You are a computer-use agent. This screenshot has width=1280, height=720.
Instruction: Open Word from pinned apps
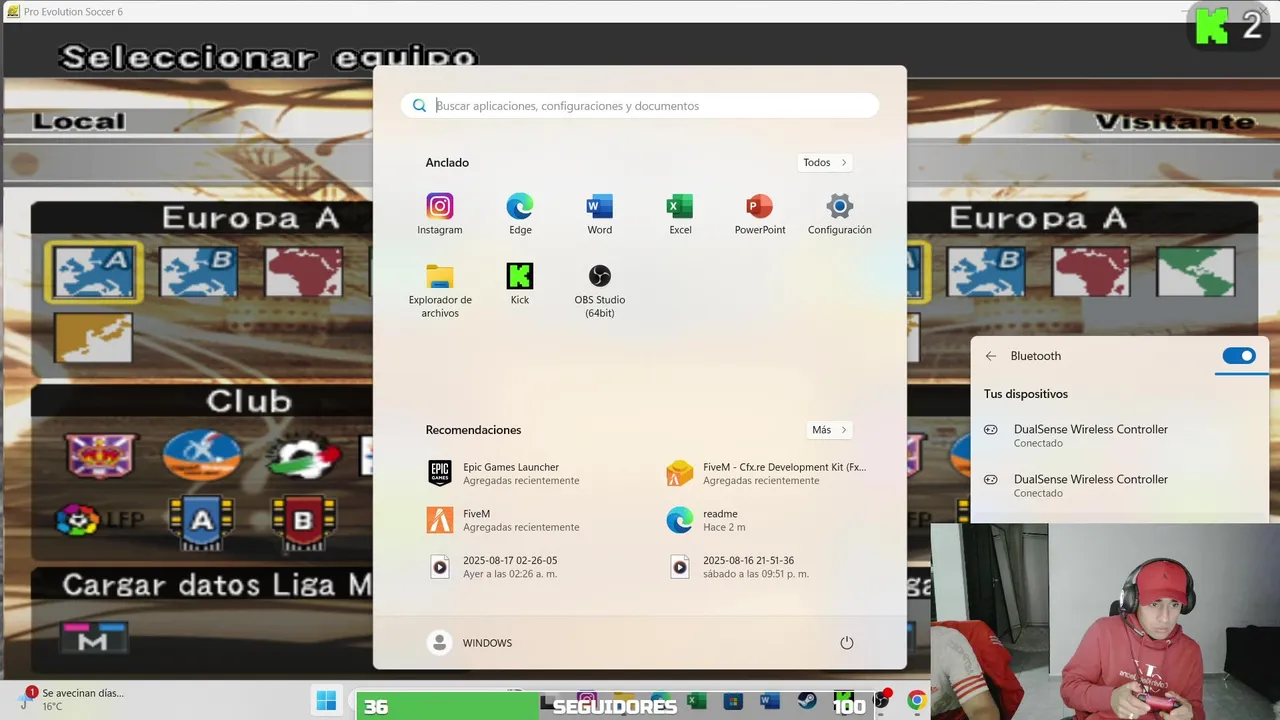(600, 214)
